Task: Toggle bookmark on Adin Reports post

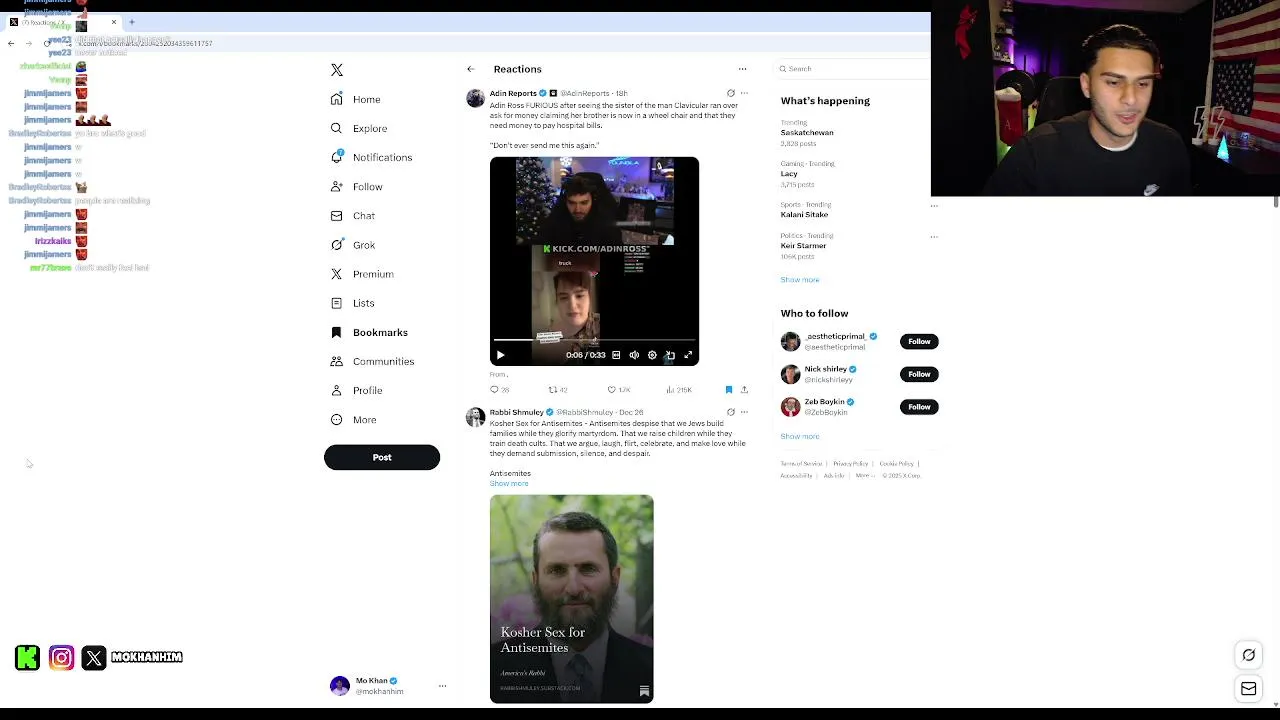Action: (729, 390)
